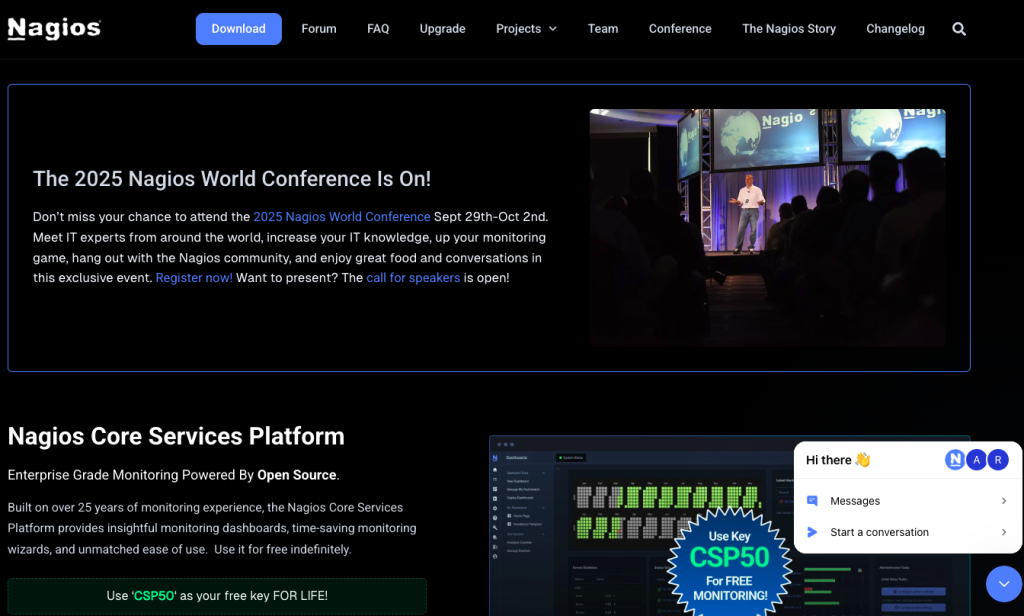Open the search magnifier icon
The width and height of the screenshot is (1024, 616).
pyautogui.click(x=959, y=29)
